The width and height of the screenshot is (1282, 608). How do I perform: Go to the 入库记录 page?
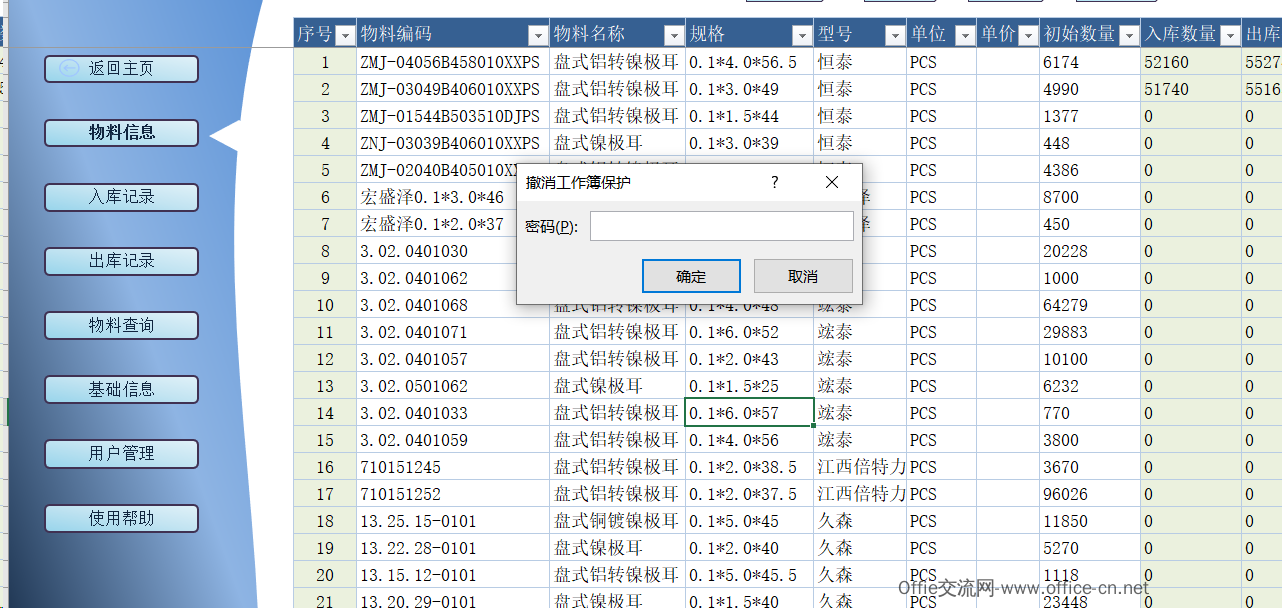click(x=122, y=197)
